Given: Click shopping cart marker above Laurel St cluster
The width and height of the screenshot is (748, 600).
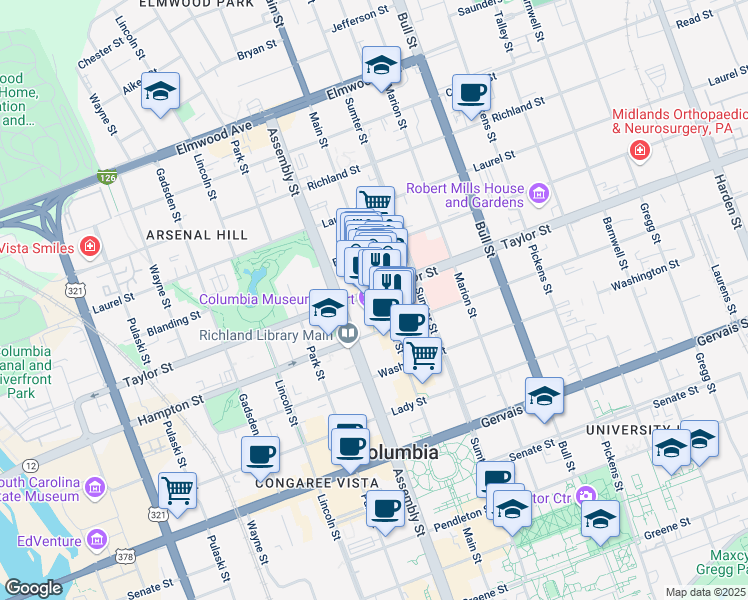Looking at the screenshot, I should point(375,200).
